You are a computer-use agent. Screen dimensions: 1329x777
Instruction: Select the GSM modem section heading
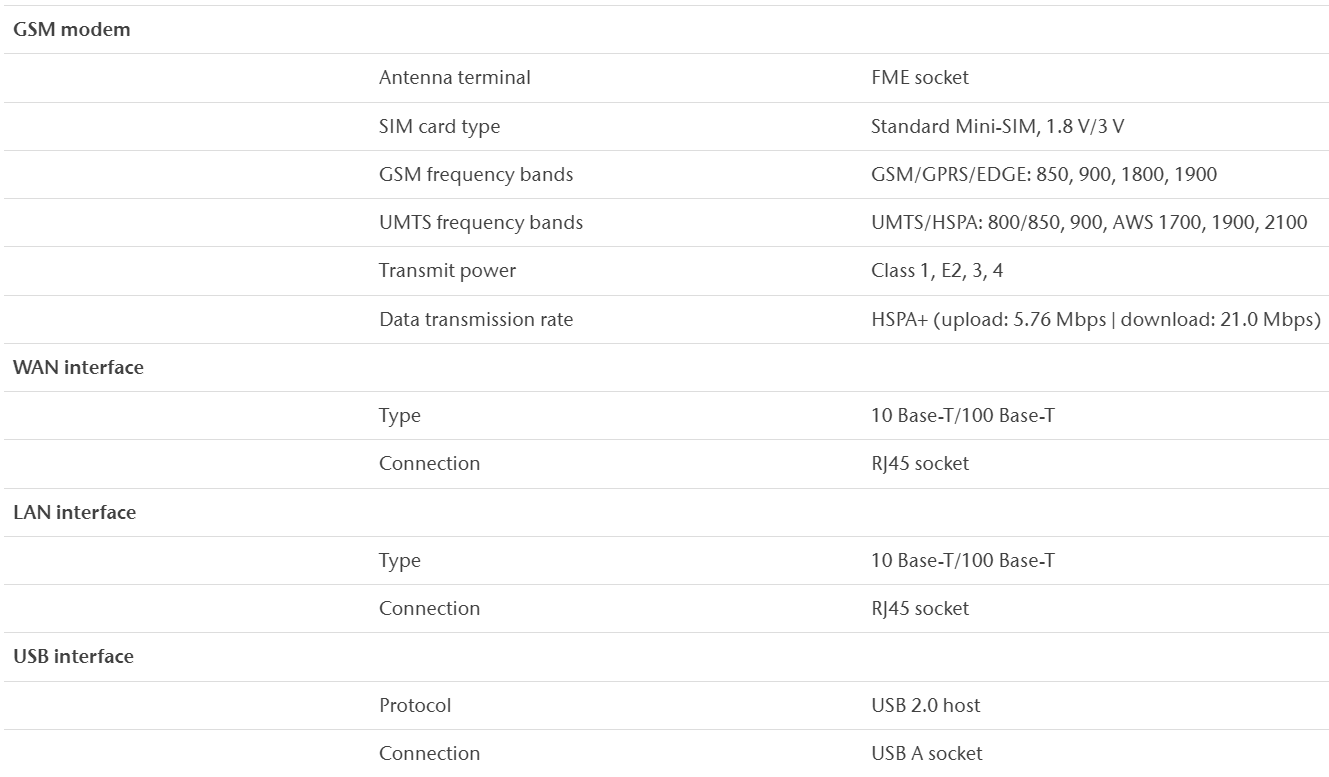click(x=72, y=29)
